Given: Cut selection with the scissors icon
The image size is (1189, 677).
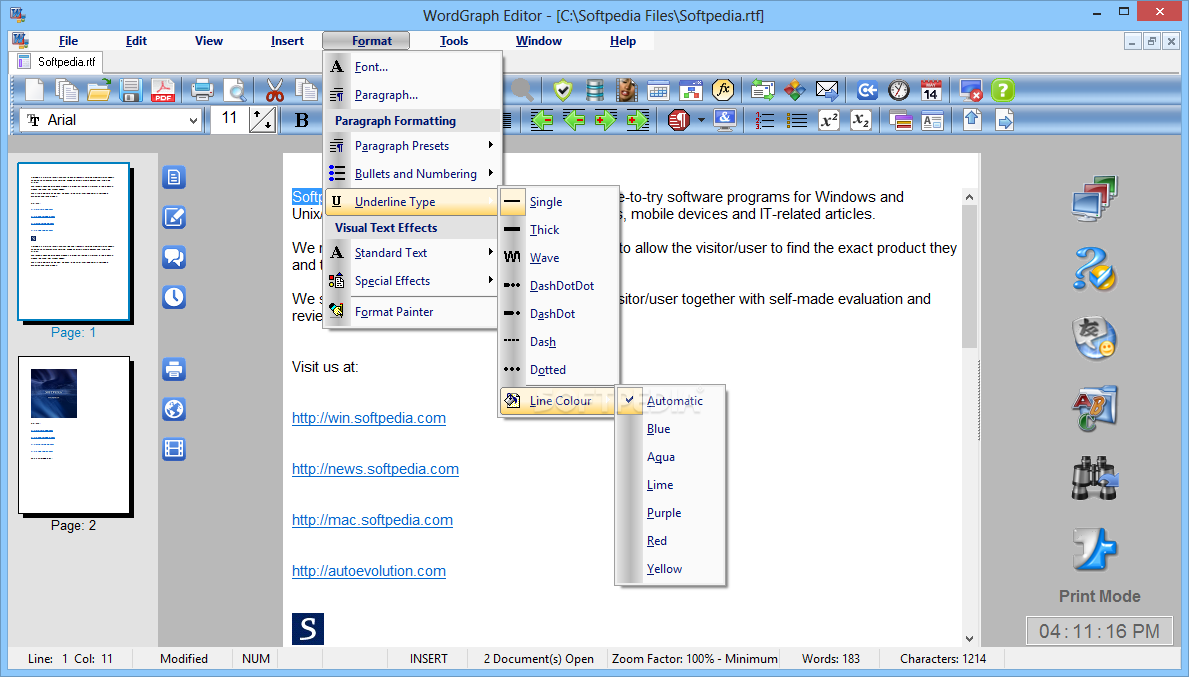Looking at the screenshot, I should 275,91.
